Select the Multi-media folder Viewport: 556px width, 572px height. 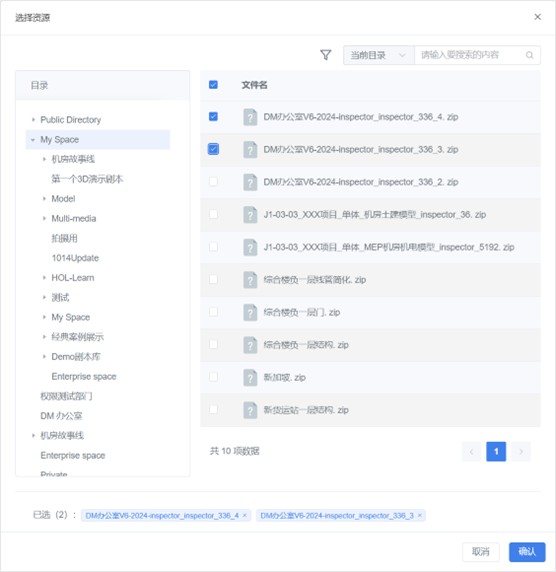[74, 219]
